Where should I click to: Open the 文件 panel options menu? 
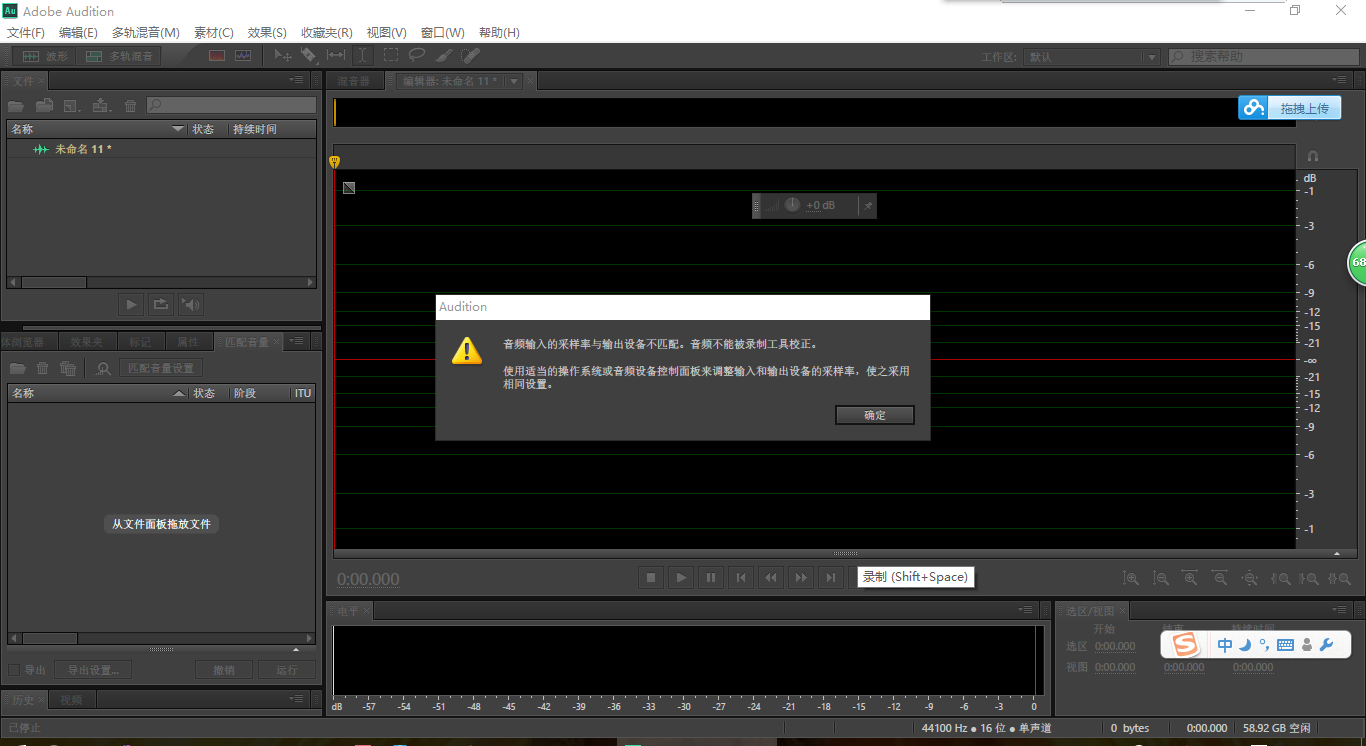pyautogui.click(x=296, y=79)
